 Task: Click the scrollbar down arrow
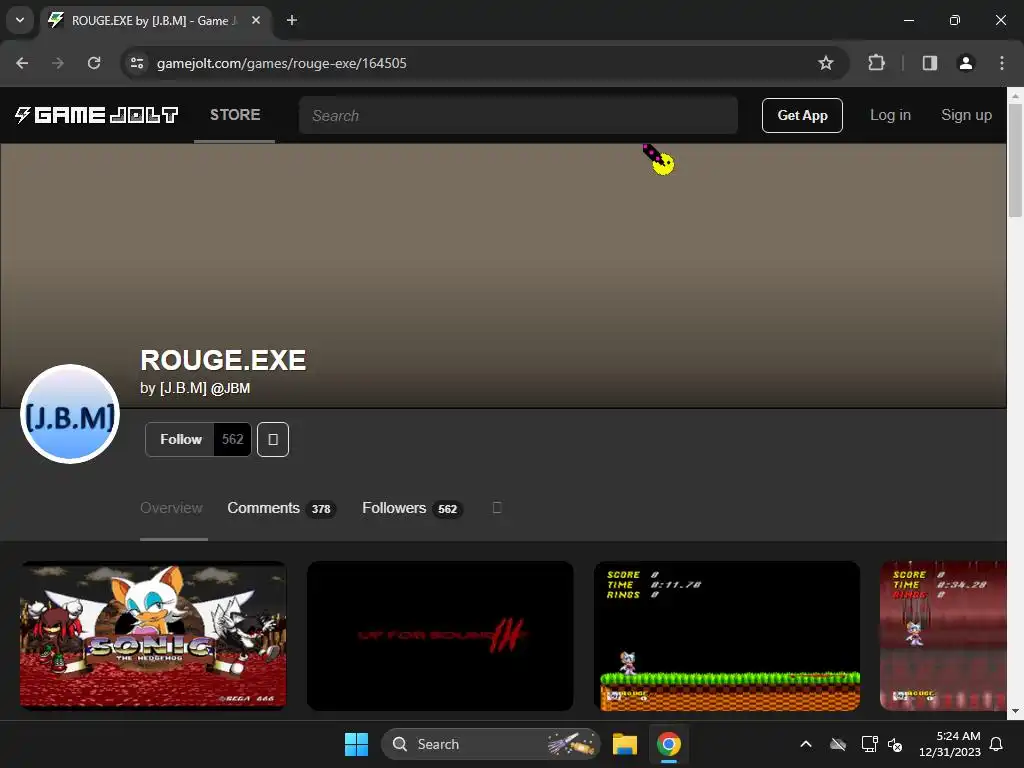pos(1016,711)
